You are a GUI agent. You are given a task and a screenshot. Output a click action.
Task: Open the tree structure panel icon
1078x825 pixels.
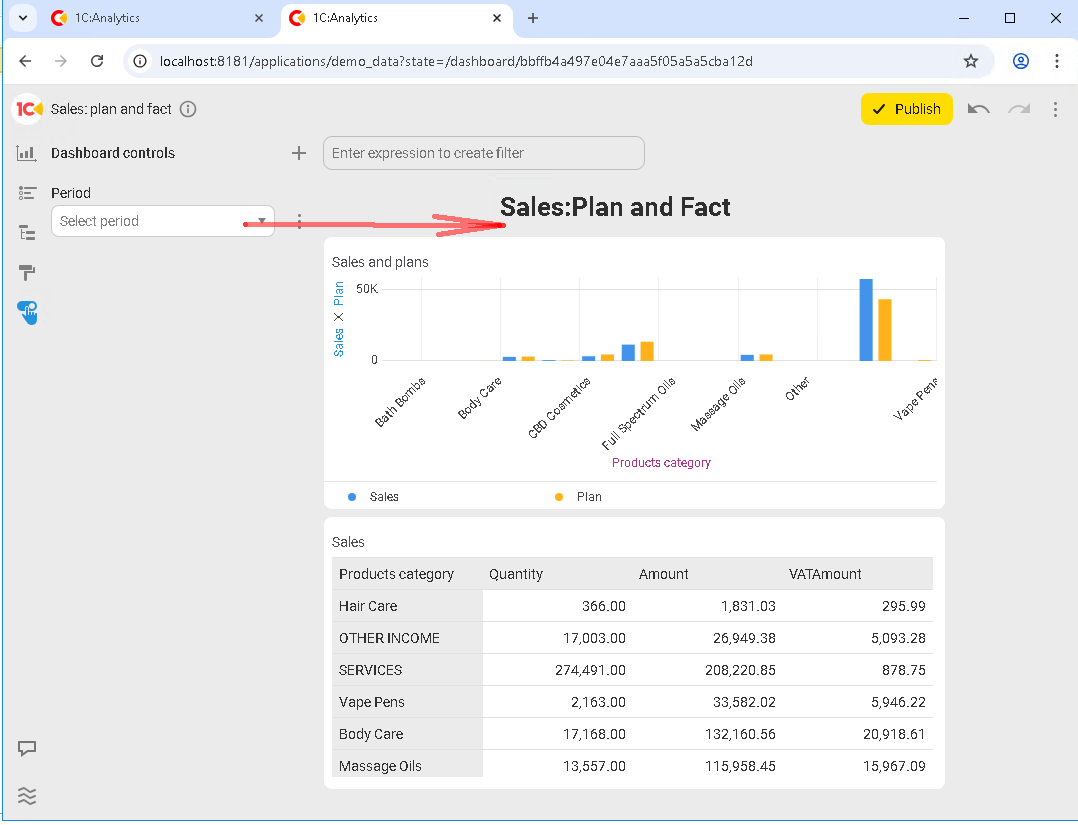click(27, 233)
